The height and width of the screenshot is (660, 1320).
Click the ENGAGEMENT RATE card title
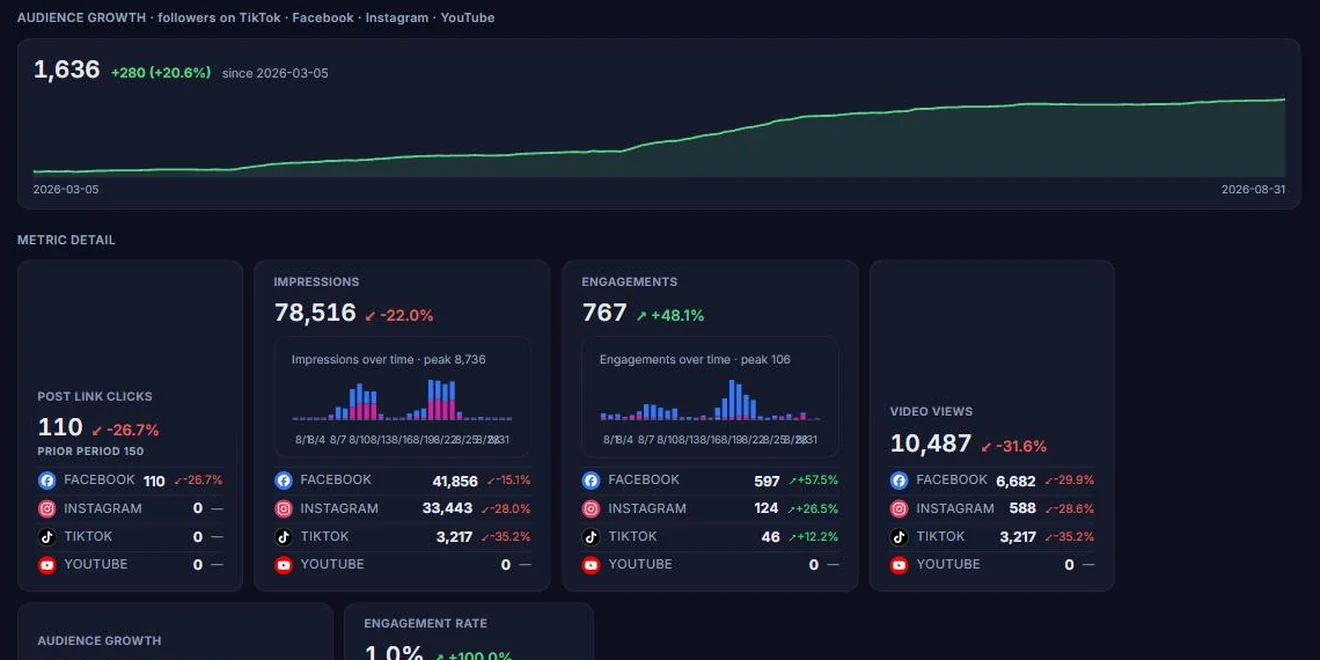click(426, 623)
